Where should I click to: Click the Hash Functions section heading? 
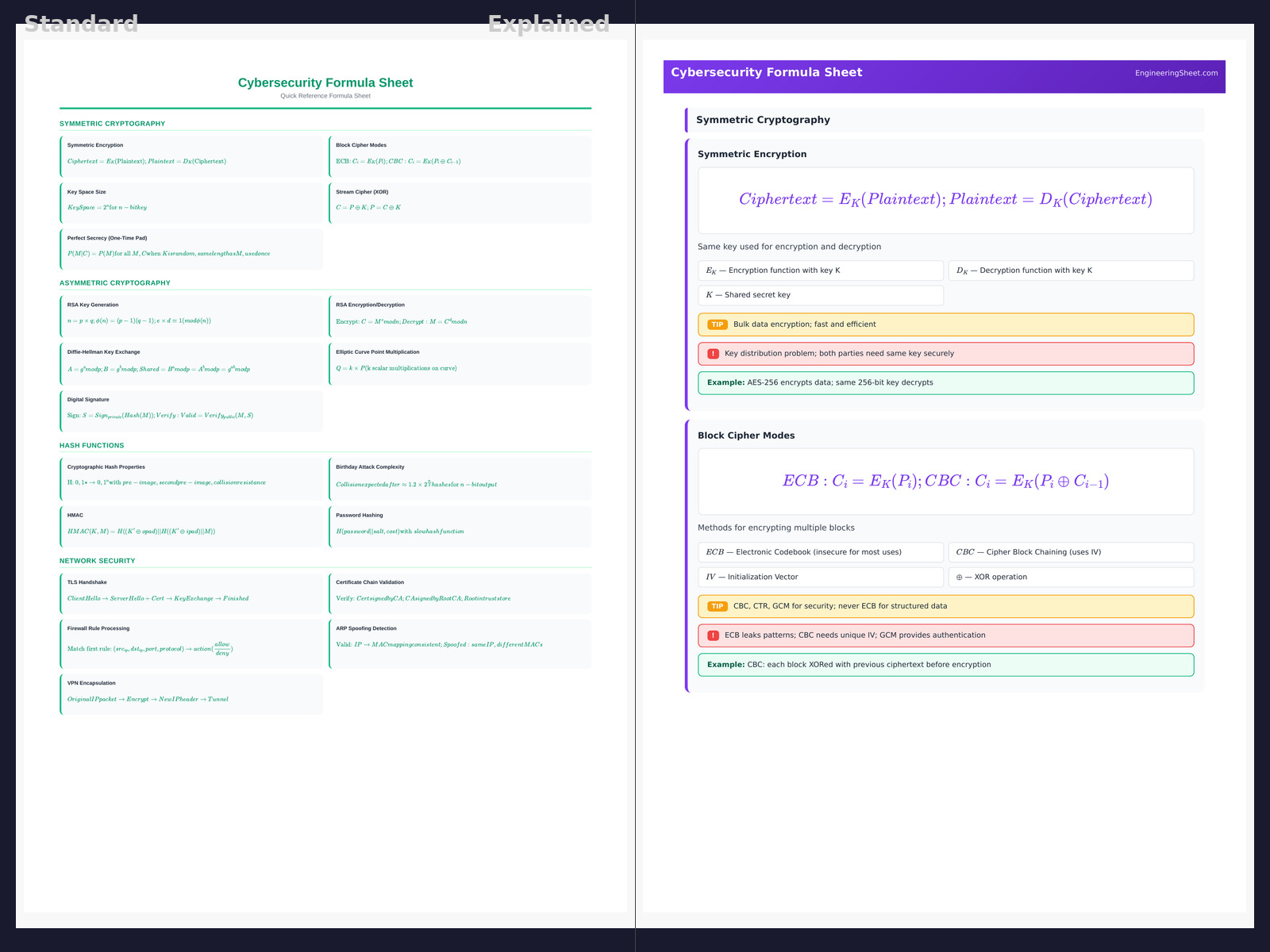pos(92,446)
